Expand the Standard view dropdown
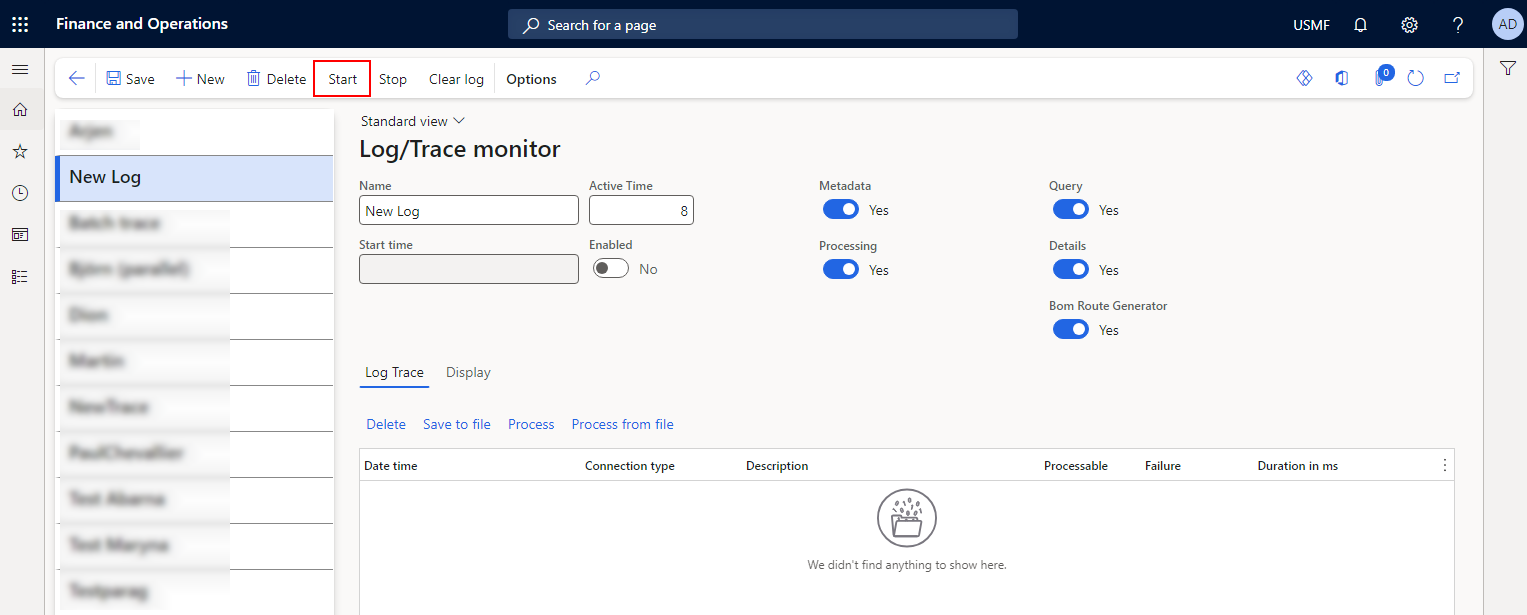Viewport: 1527px width, 615px height. (x=413, y=121)
